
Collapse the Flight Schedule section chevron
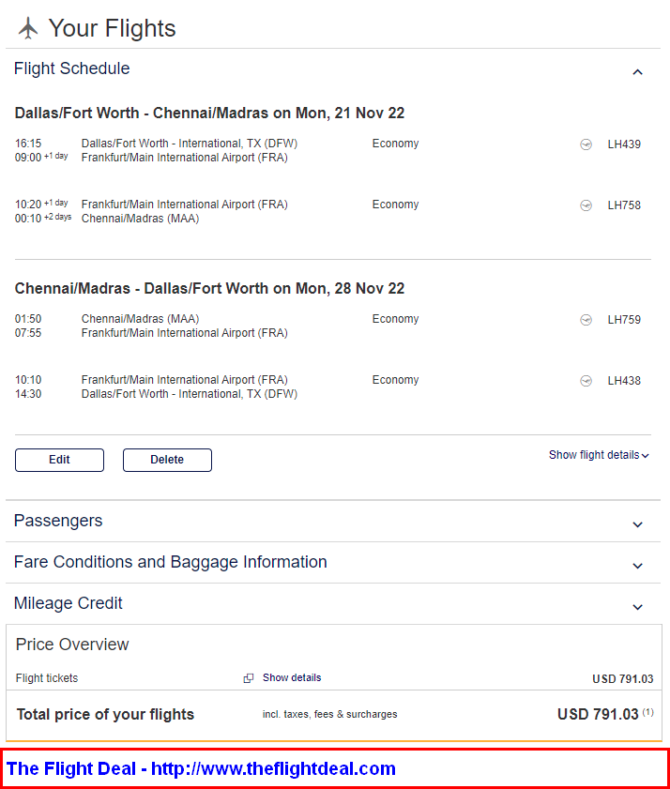(x=637, y=72)
